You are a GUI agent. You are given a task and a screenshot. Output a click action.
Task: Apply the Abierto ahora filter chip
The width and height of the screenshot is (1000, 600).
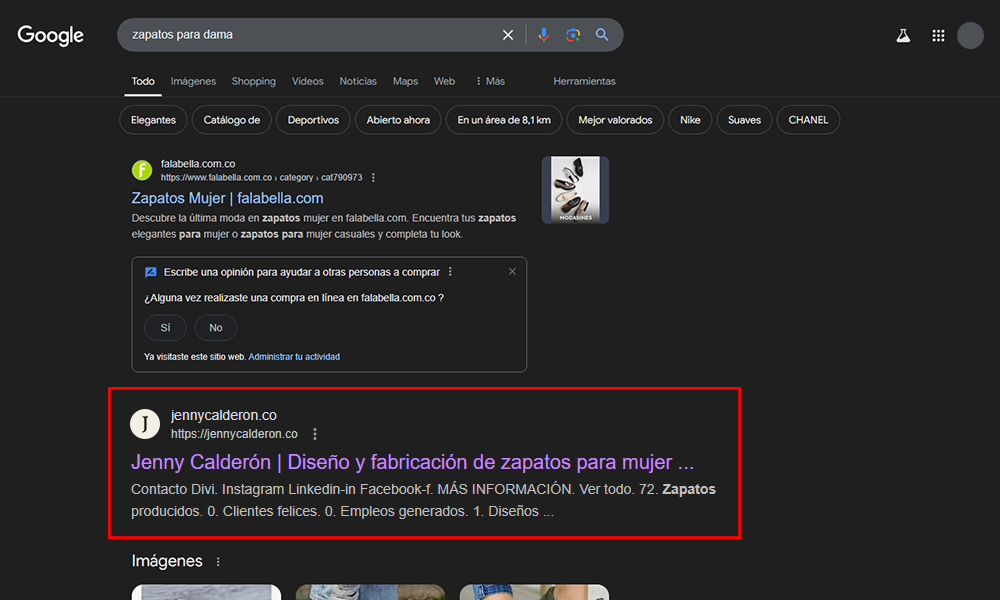pyautogui.click(x=398, y=120)
